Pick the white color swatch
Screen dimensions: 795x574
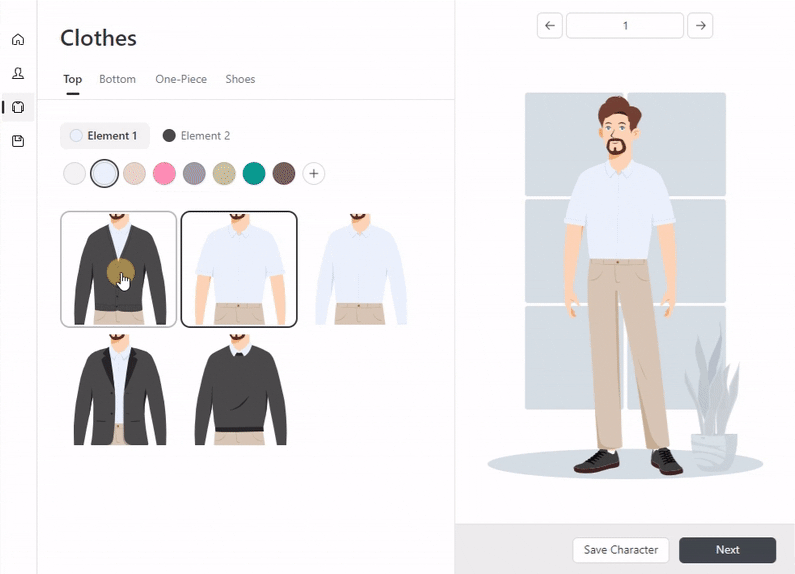75,173
